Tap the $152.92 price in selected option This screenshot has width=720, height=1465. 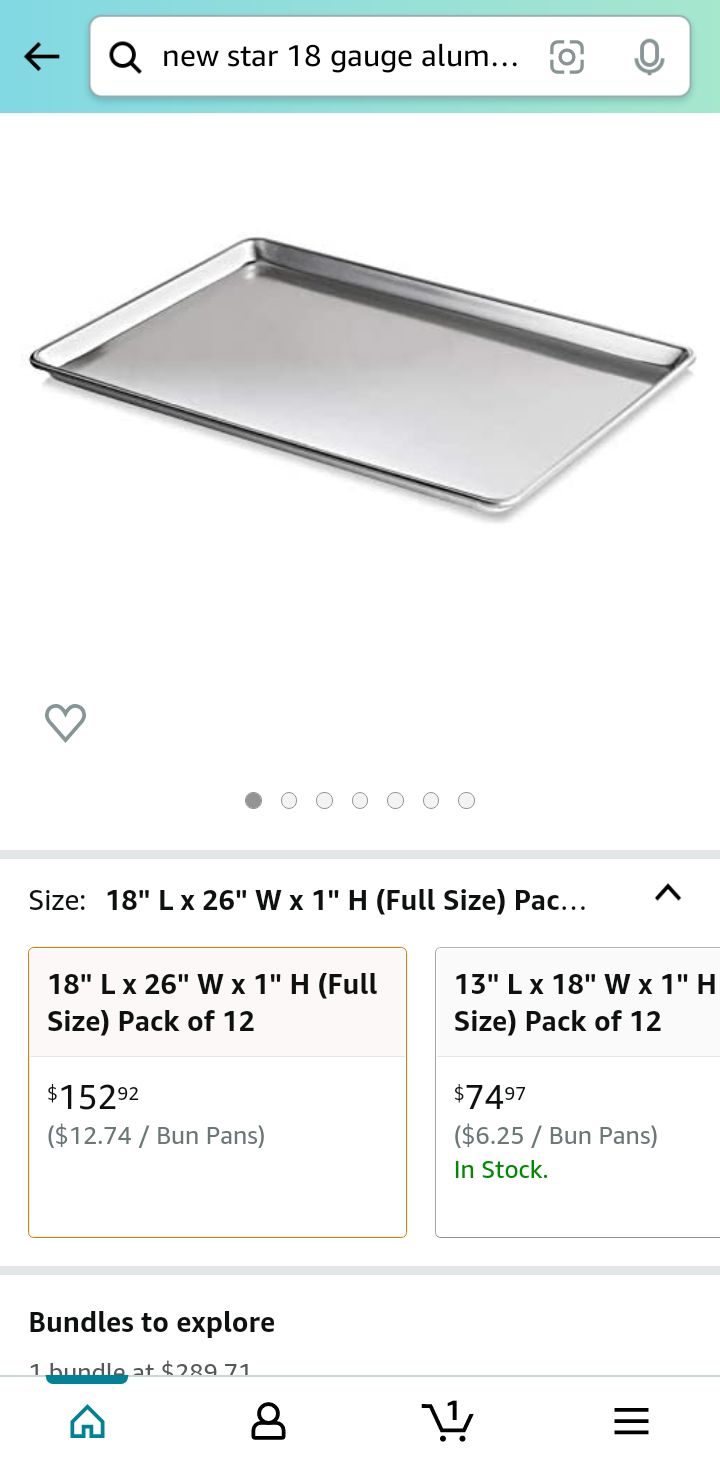(x=93, y=1097)
